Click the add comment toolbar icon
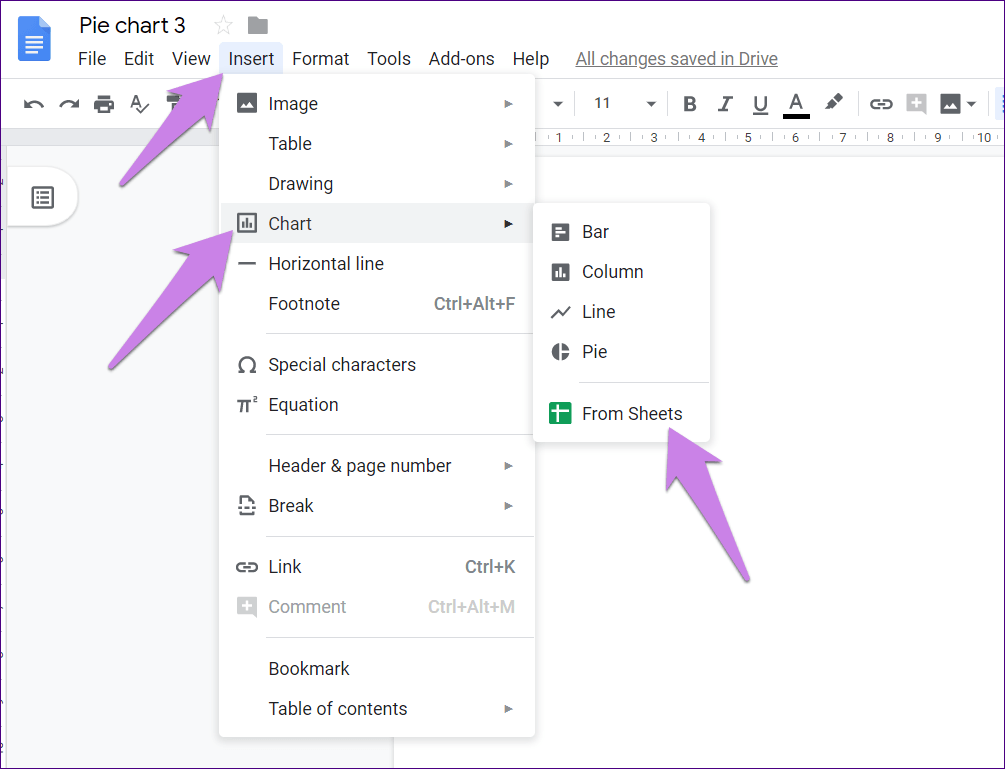Image resolution: width=1005 pixels, height=769 pixels. 917,104
